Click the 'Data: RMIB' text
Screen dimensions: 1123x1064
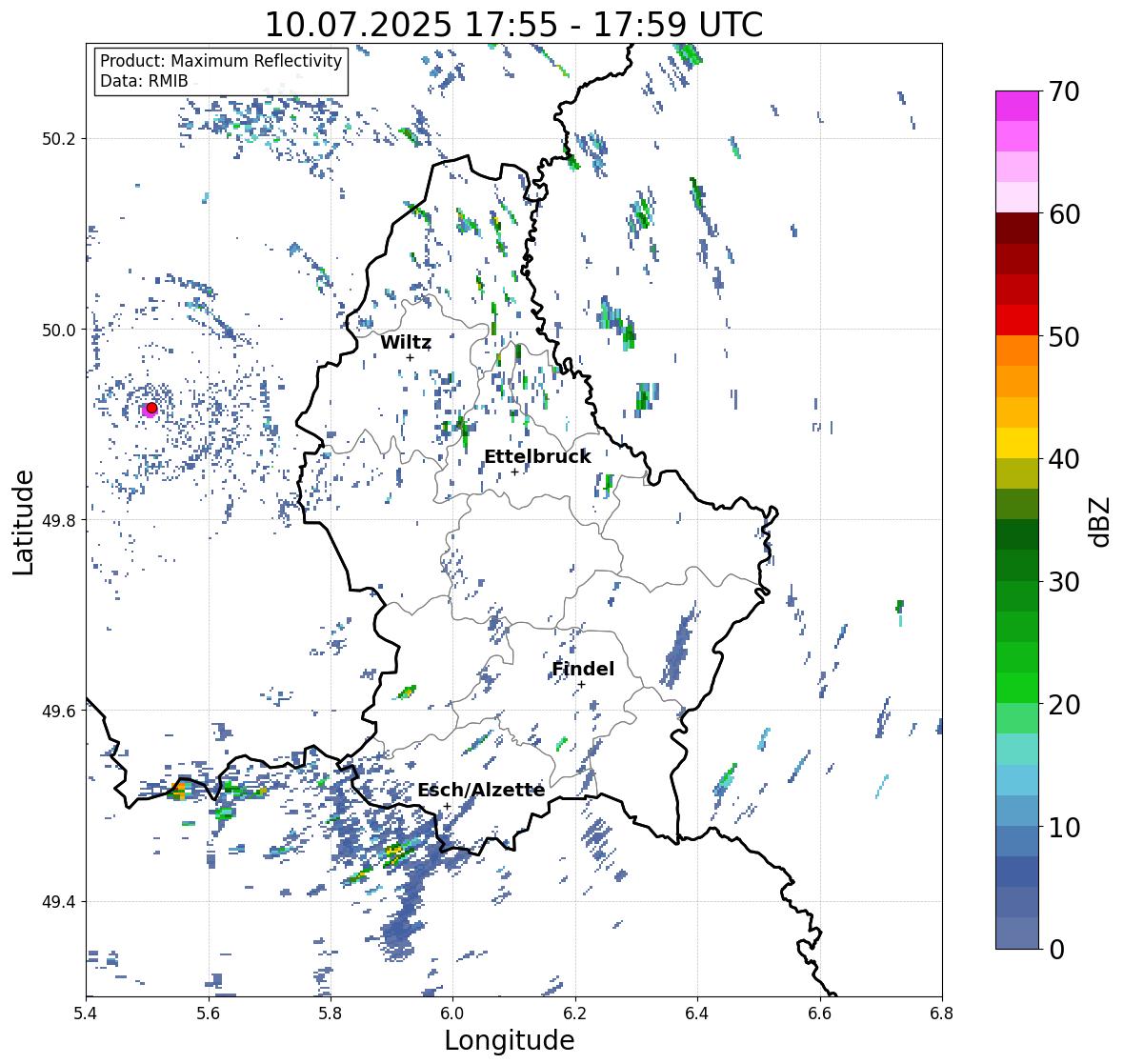144,81
